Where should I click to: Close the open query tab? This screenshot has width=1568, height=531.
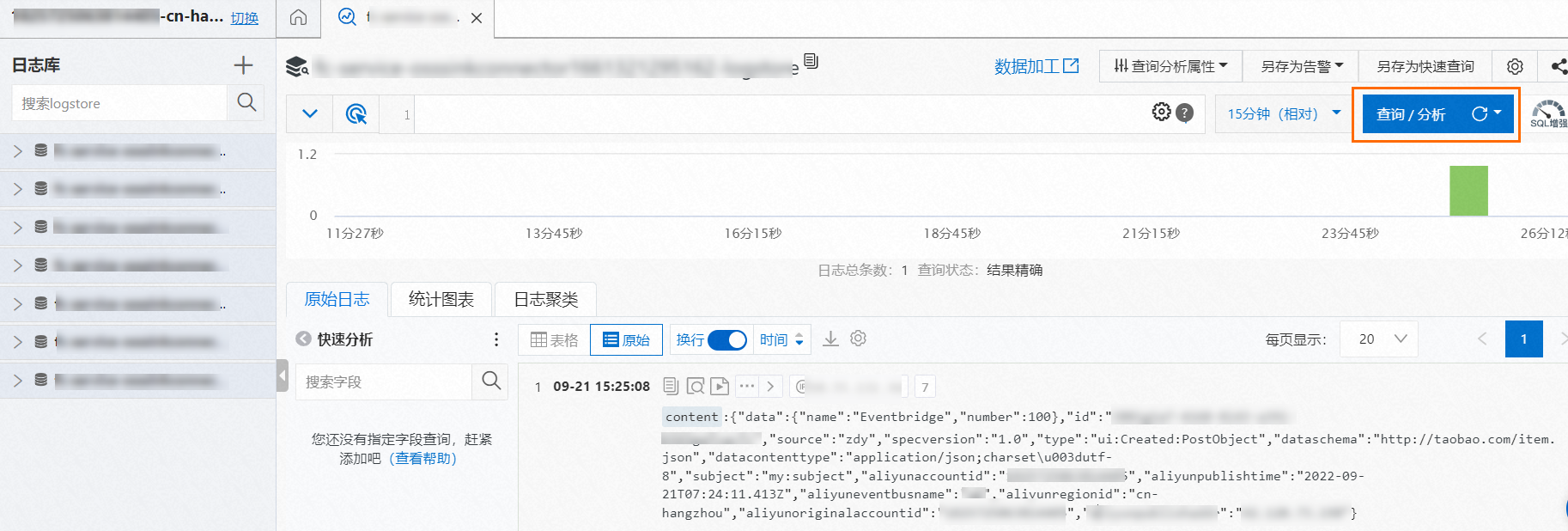click(x=477, y=17)
